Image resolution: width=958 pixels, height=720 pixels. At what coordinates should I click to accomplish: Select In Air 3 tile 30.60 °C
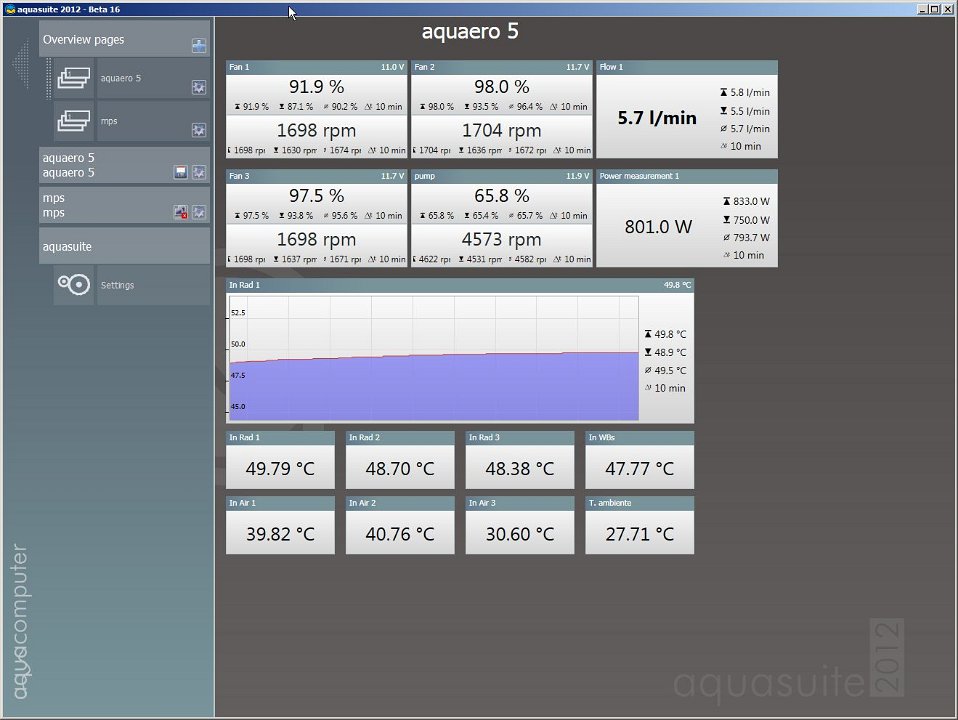pos(520,526)
